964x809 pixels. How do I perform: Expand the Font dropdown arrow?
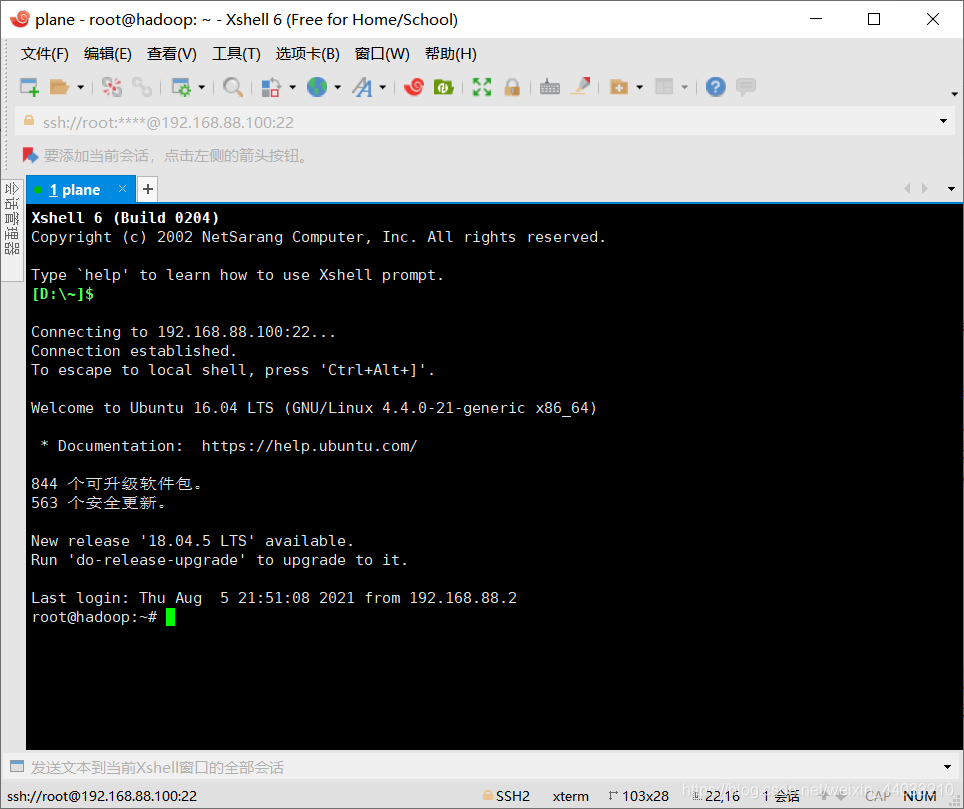(382, 87)
